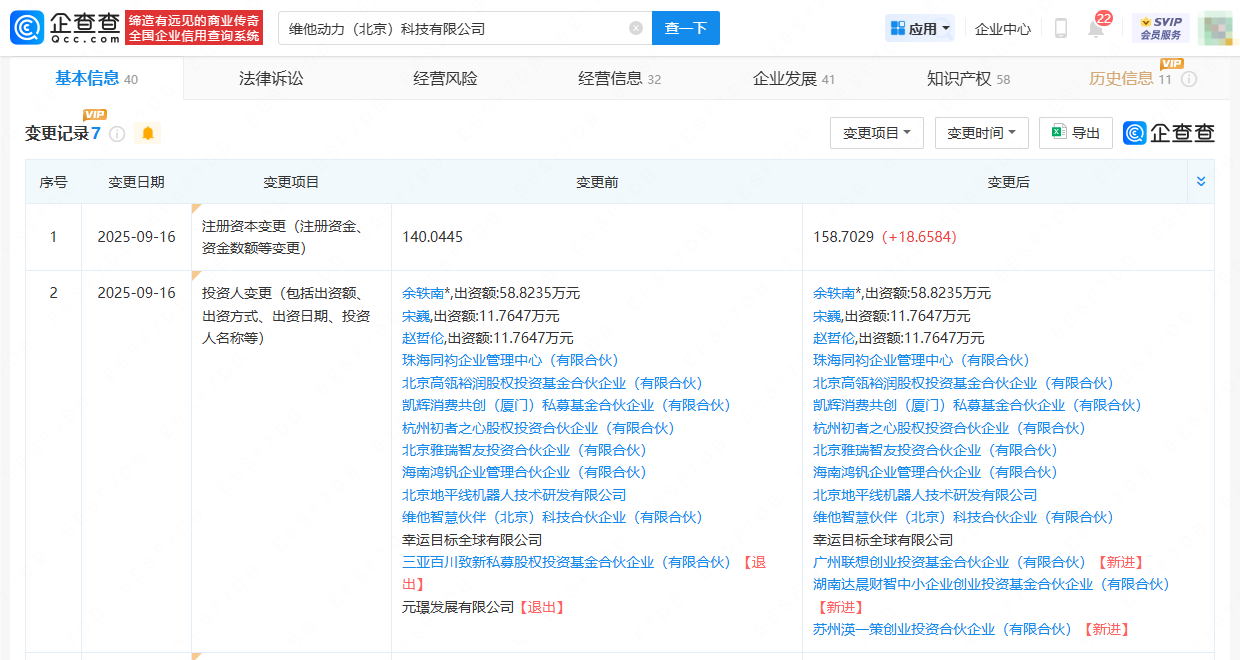Click the Qcc logo at top left
The height and width of the screenshot is (660, 1240).
pos(65,28)
